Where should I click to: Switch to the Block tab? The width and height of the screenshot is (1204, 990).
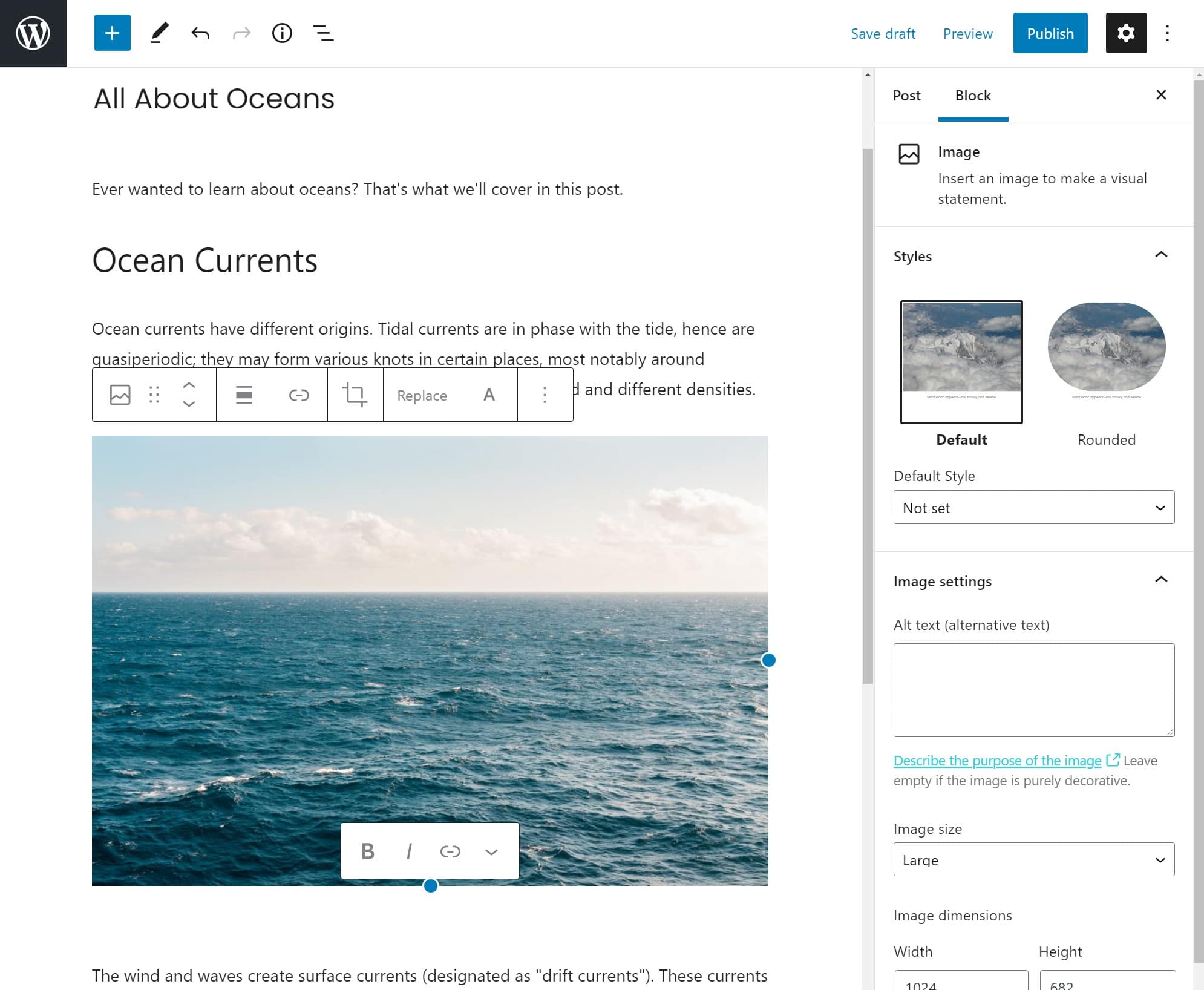[972, 96]
